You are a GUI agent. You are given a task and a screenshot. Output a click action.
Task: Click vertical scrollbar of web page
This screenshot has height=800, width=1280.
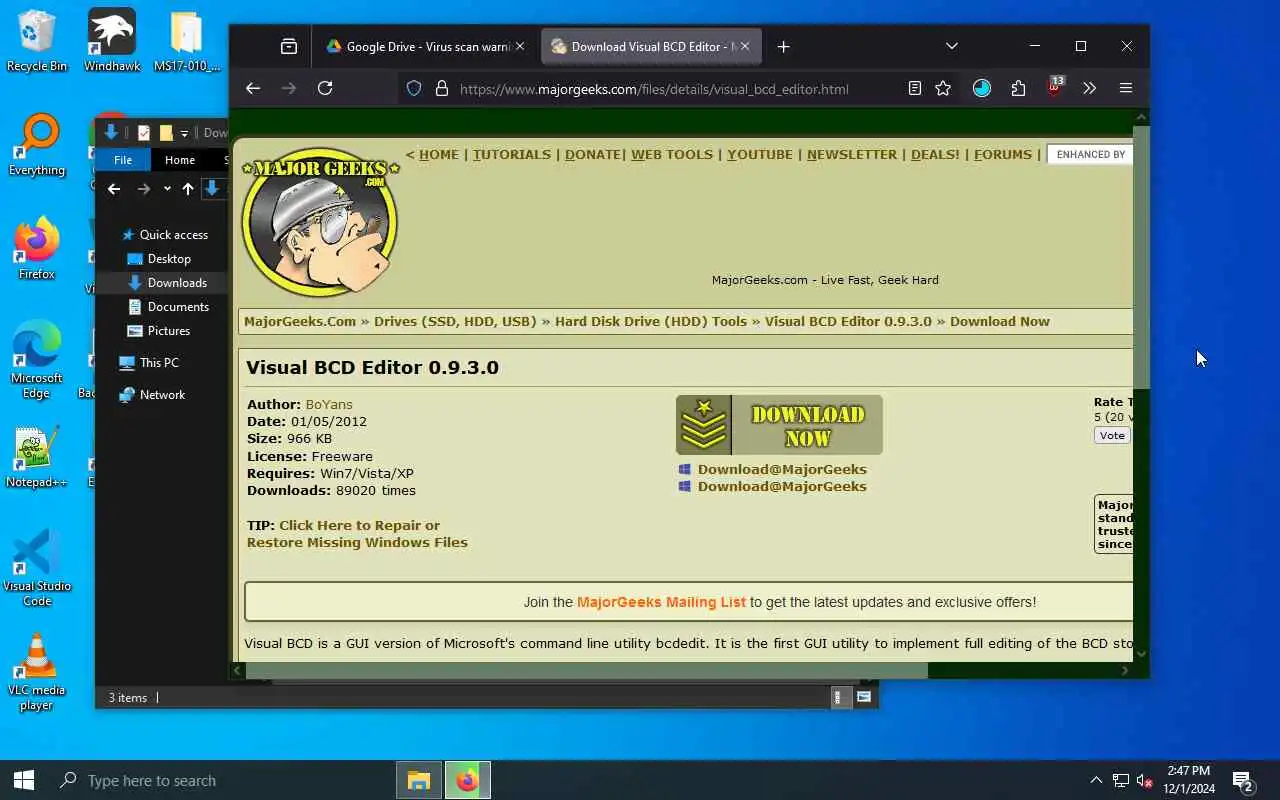pos(1141,258)
